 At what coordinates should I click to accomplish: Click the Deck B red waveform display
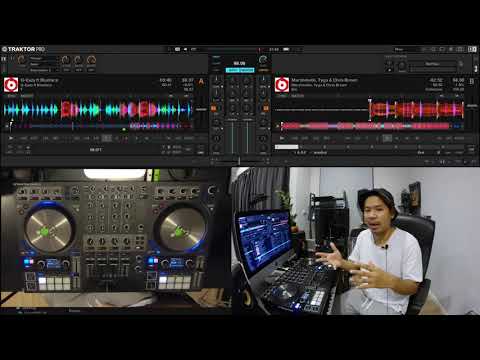click(x=368, y=110)
